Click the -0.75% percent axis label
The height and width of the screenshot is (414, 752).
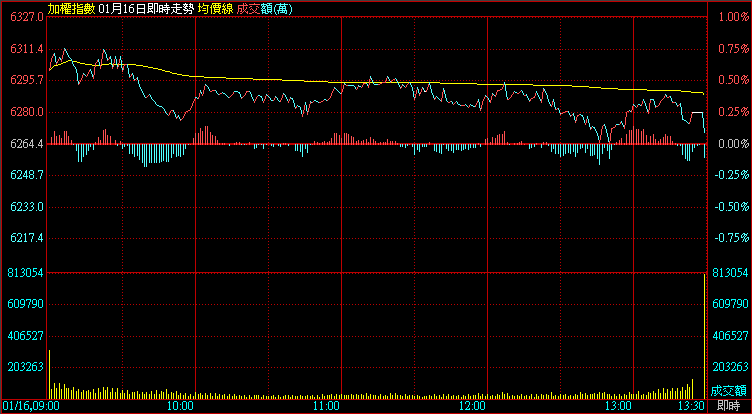tap(731, 239)
